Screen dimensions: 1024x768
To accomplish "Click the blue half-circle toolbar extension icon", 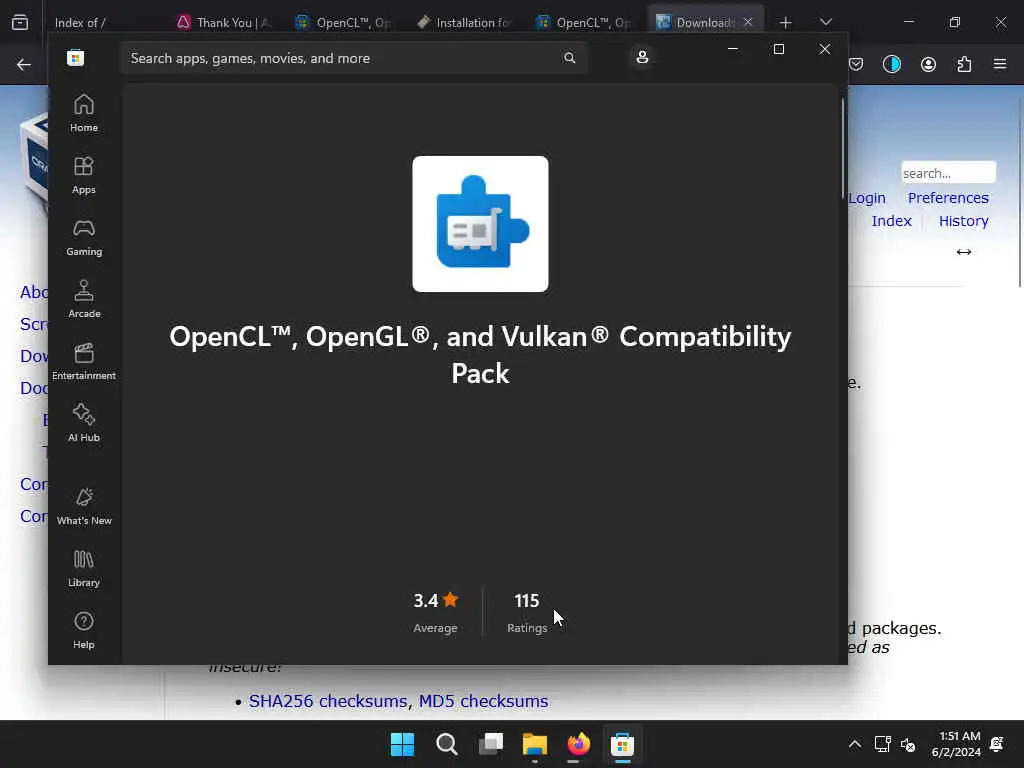I will pyautogui.click(x=891, y=64).
